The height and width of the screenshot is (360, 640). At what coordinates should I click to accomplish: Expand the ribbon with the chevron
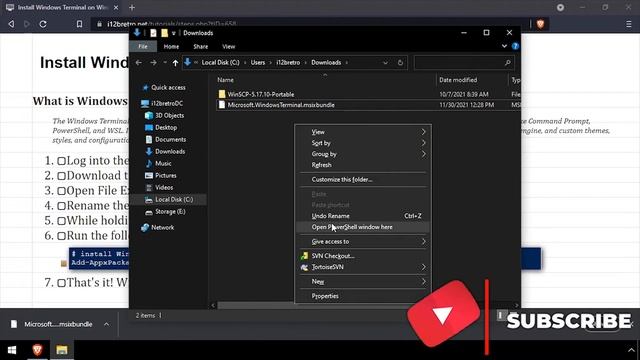point(504,46)
